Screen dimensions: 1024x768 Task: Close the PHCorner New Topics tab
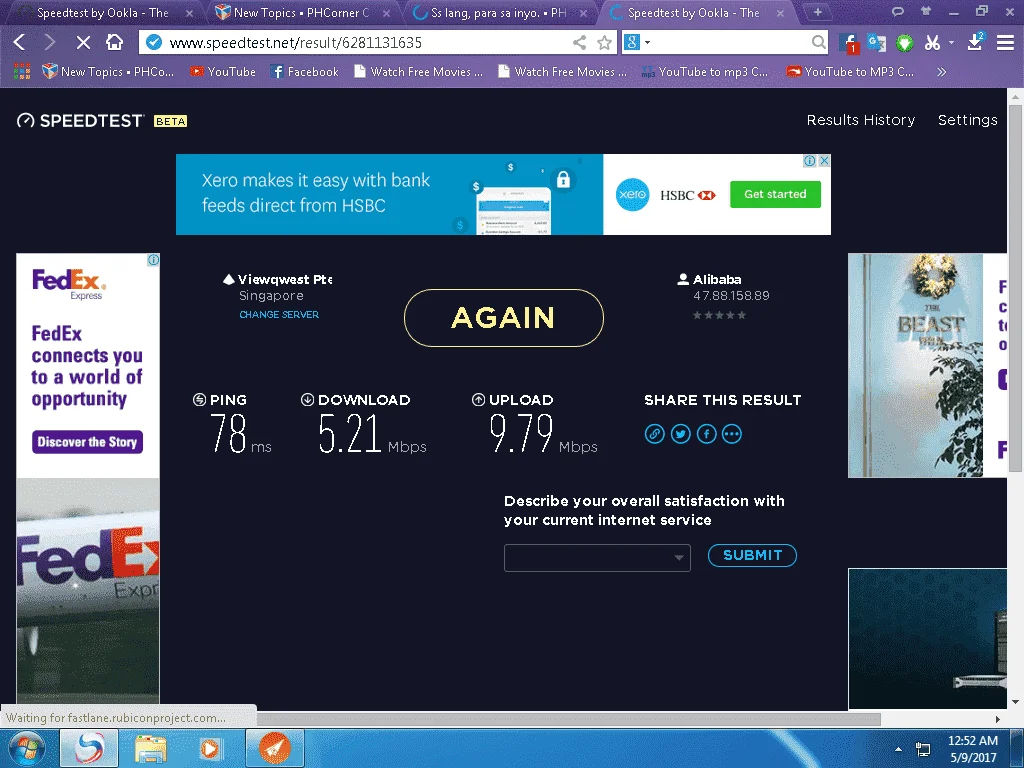[x=387, y=13]
